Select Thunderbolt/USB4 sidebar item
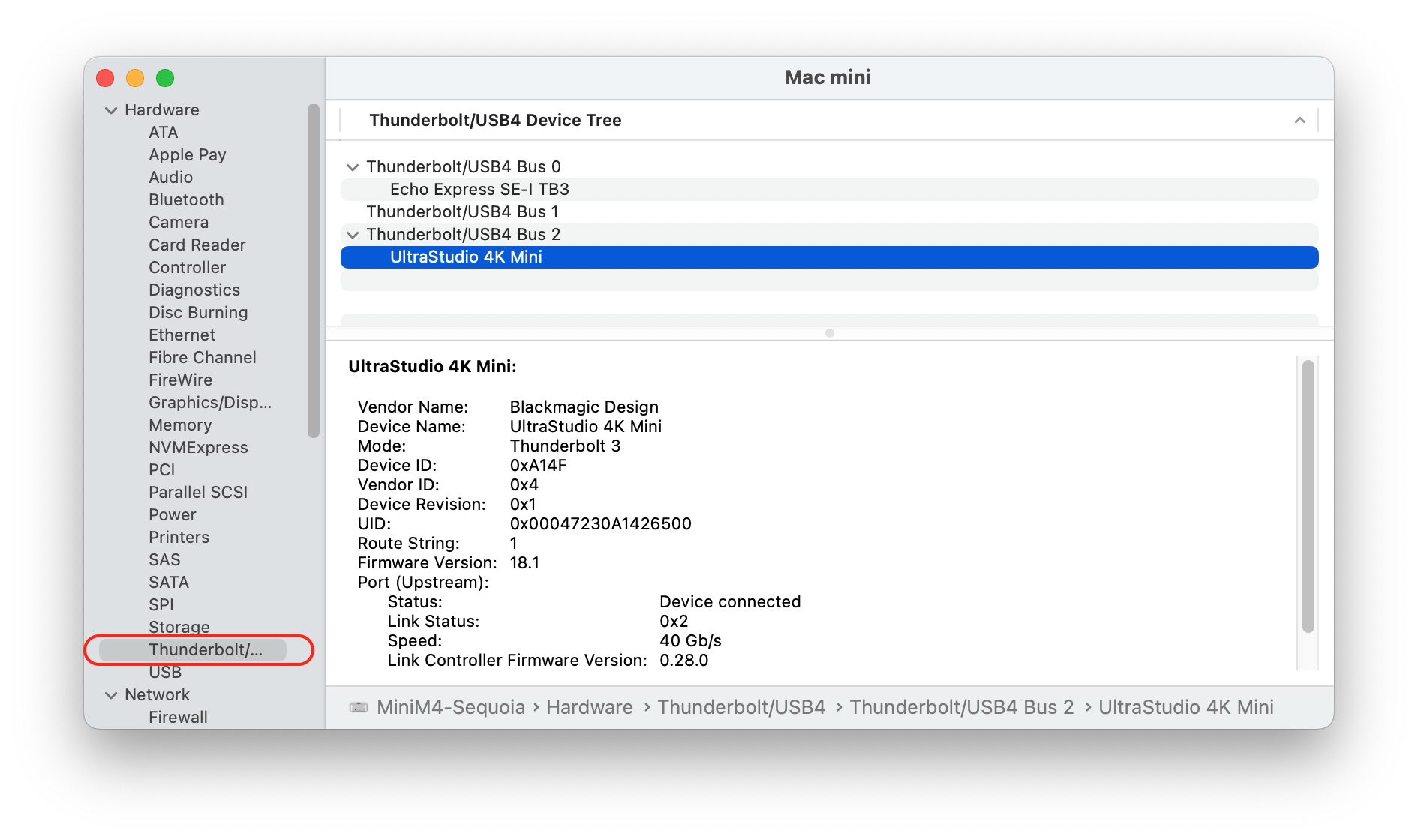Screen dimensions: 1418x840 coord(193,650)
